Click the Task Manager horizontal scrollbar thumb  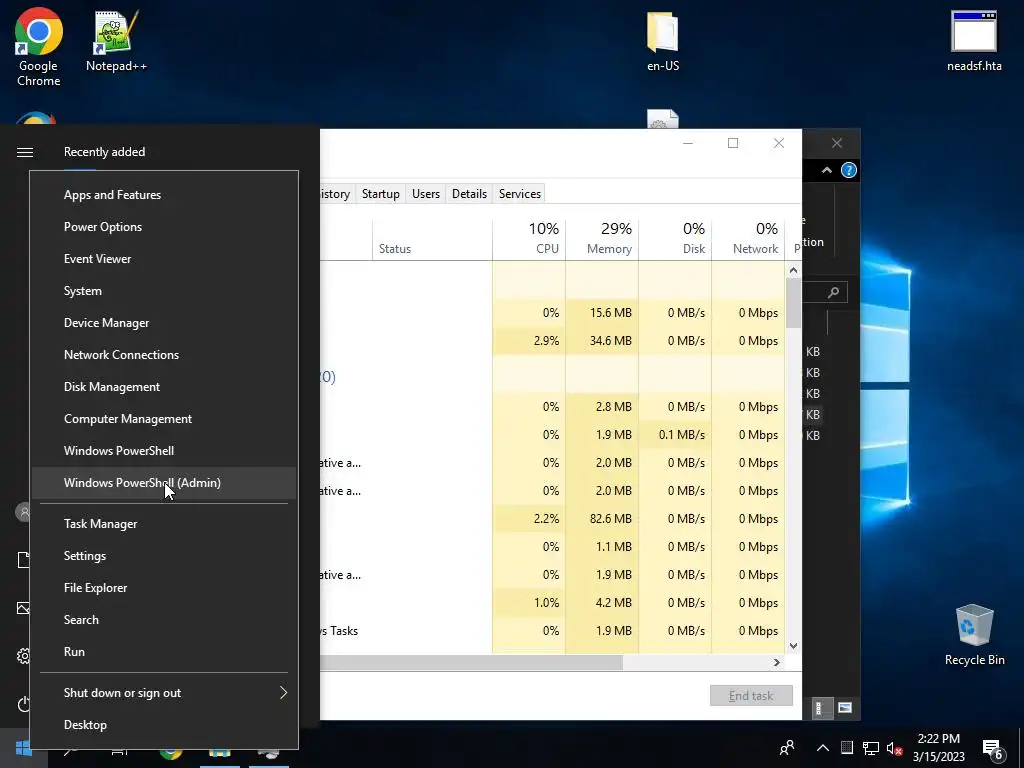coord(471,662)
